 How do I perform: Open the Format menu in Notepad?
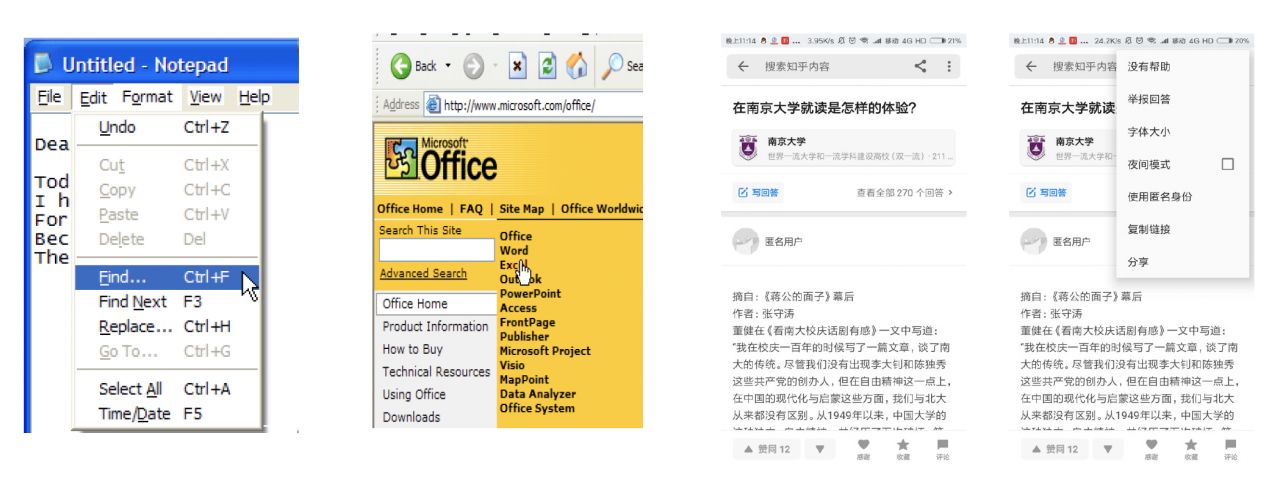(147, 97)
